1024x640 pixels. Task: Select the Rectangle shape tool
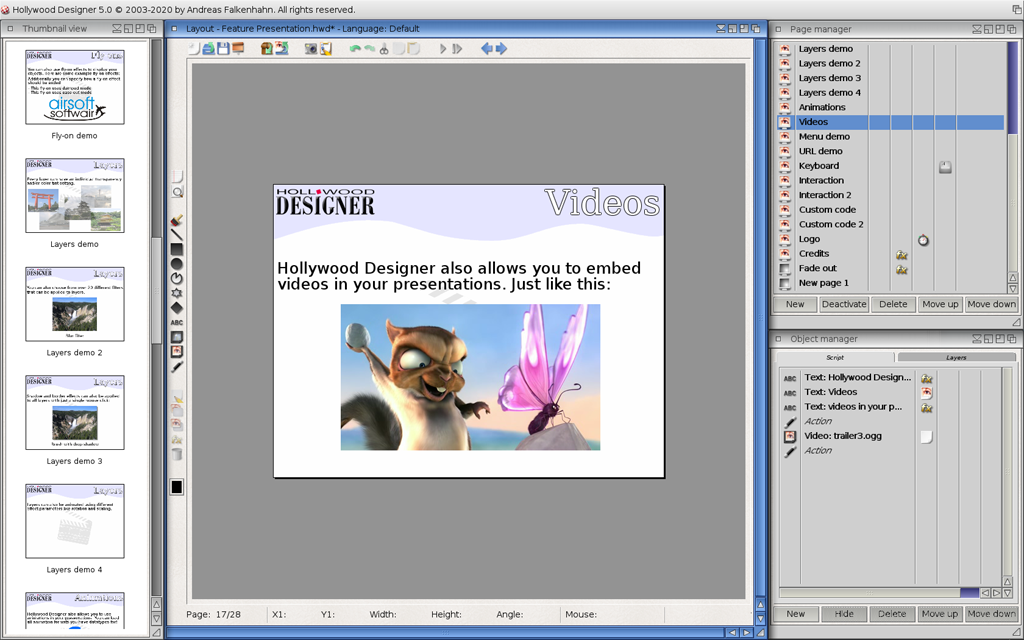[177, 249]
